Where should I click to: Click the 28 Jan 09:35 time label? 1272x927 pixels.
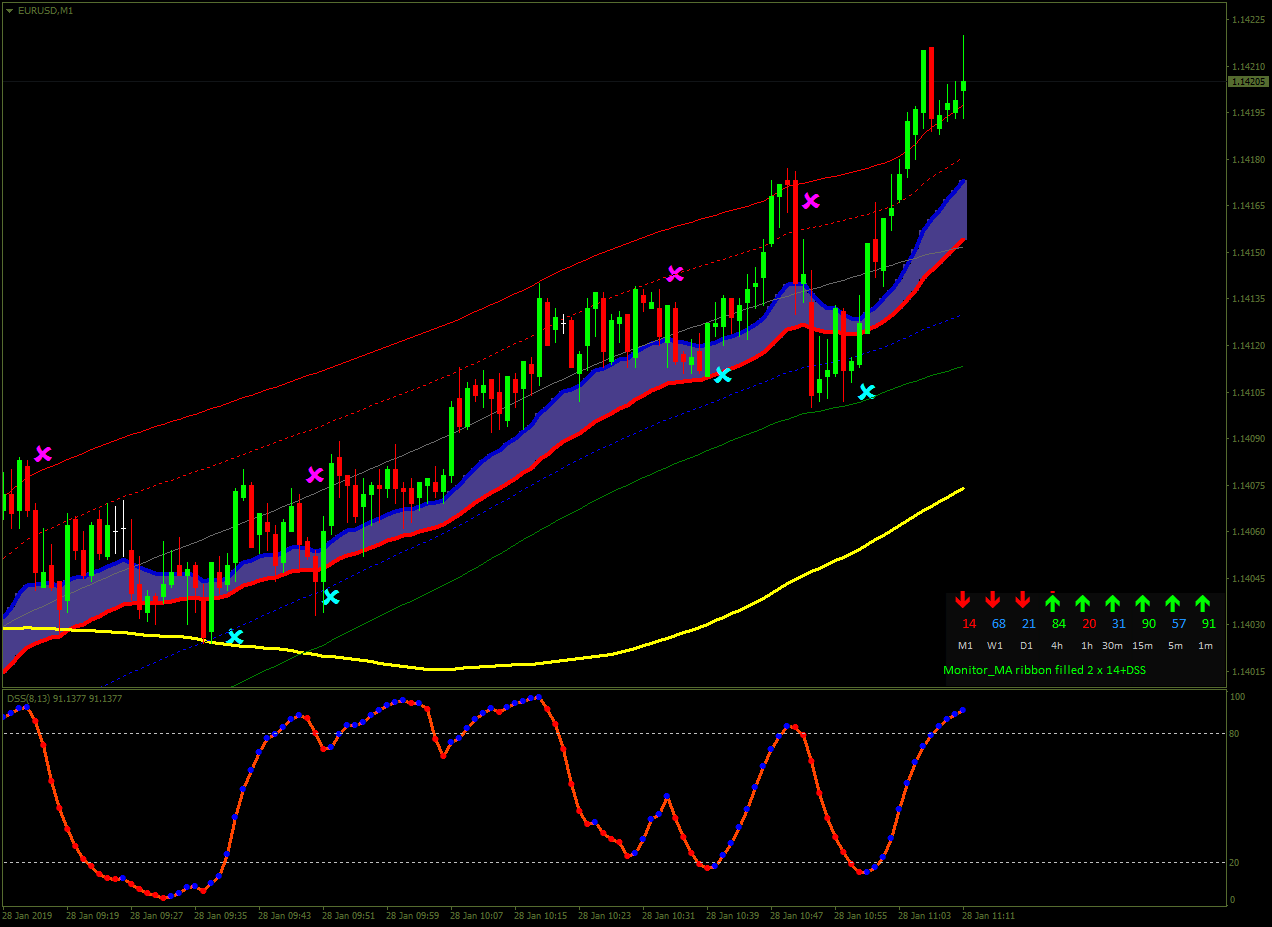[220, 915]
